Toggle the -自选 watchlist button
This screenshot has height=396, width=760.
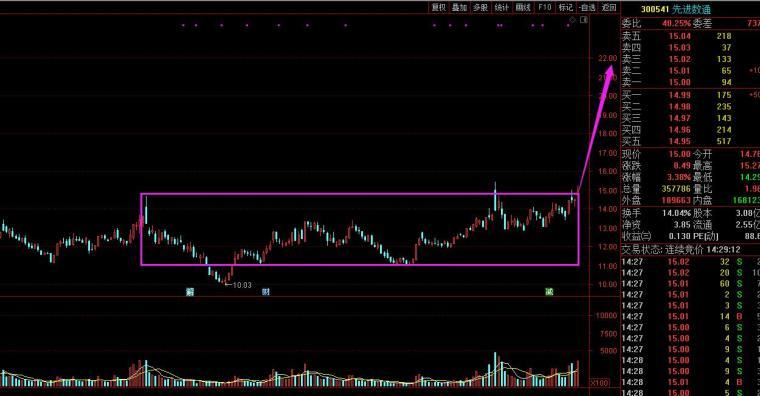(587, 7)
